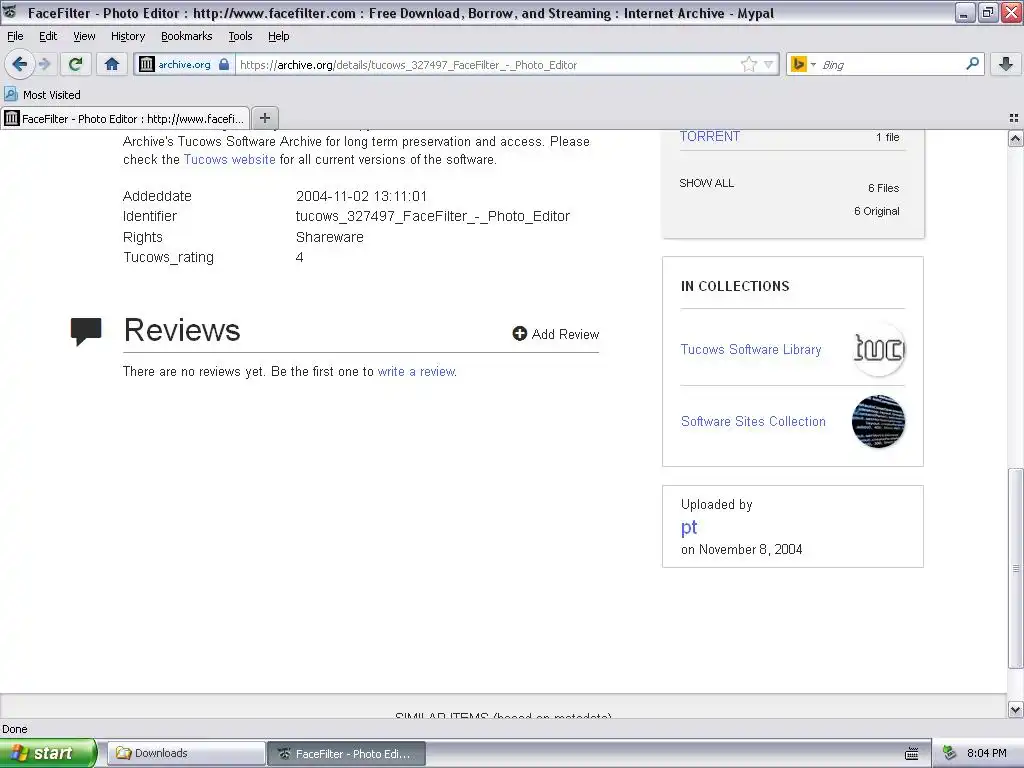This screenshot has height=768, width=1024.
Task: Click the system tray network icon
Action: tap(950, 754)
